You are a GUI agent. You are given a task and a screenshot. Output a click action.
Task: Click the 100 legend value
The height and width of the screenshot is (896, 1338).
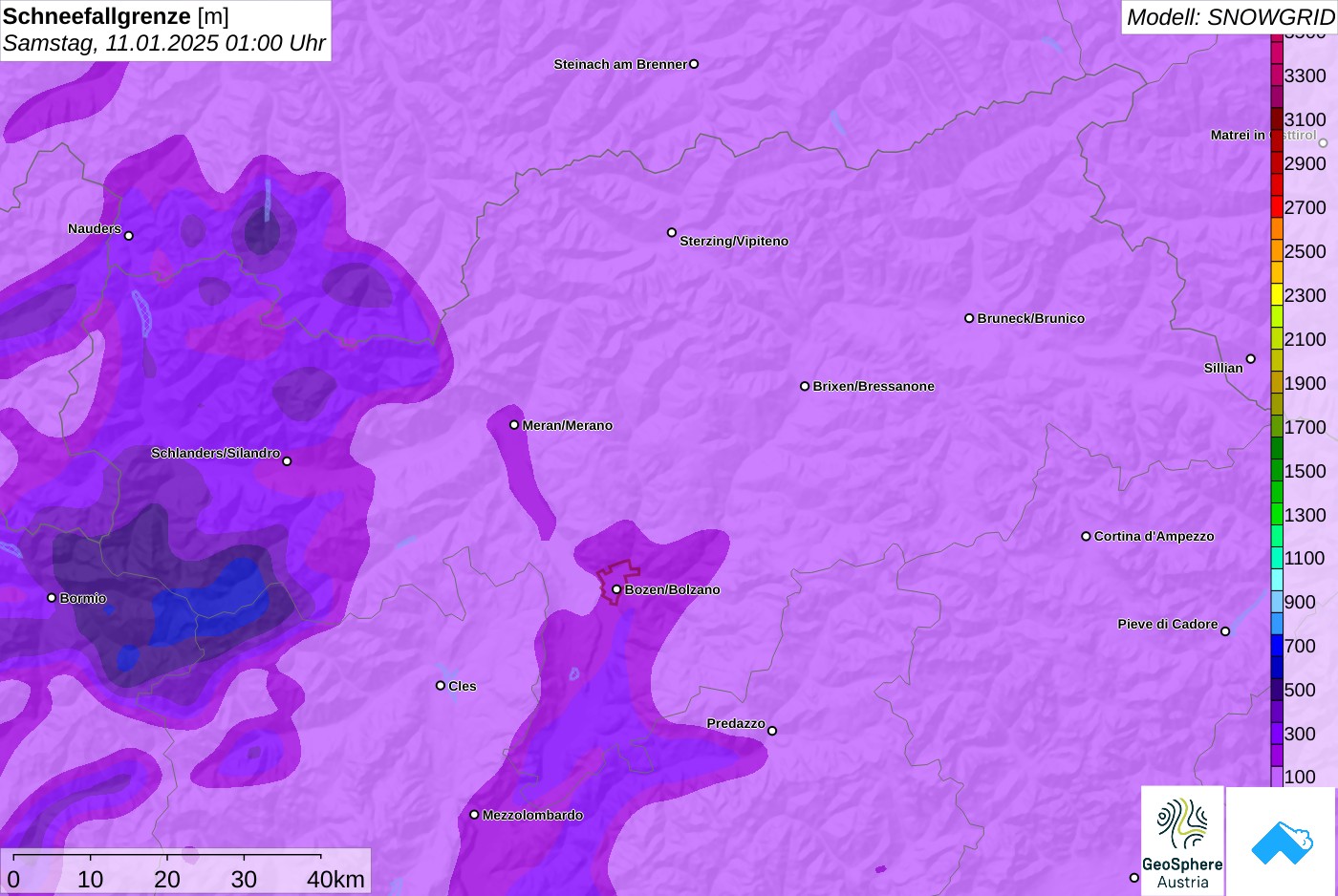pyautogui.click(x=1300, y=777)
